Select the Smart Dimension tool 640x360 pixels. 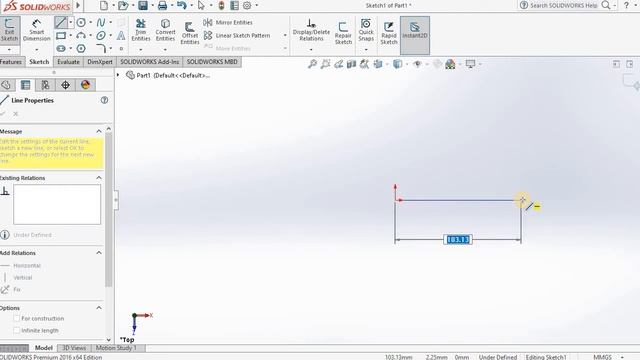36,30
